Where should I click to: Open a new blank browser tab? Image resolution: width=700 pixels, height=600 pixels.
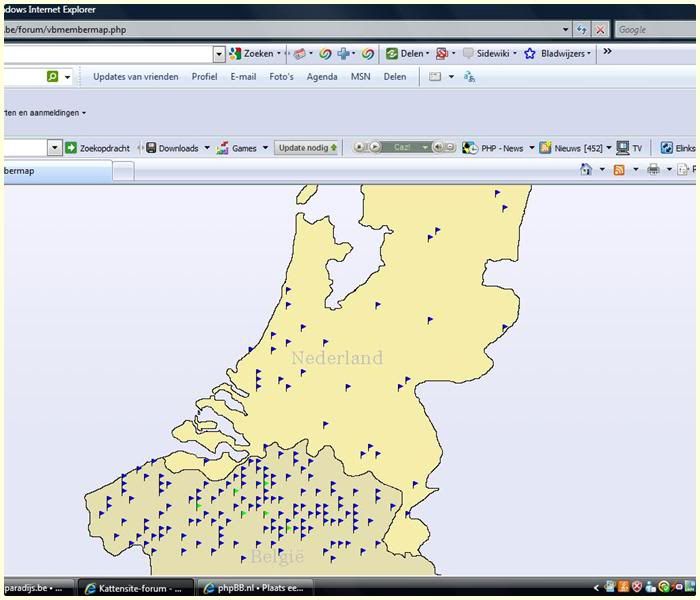(123, 171)
